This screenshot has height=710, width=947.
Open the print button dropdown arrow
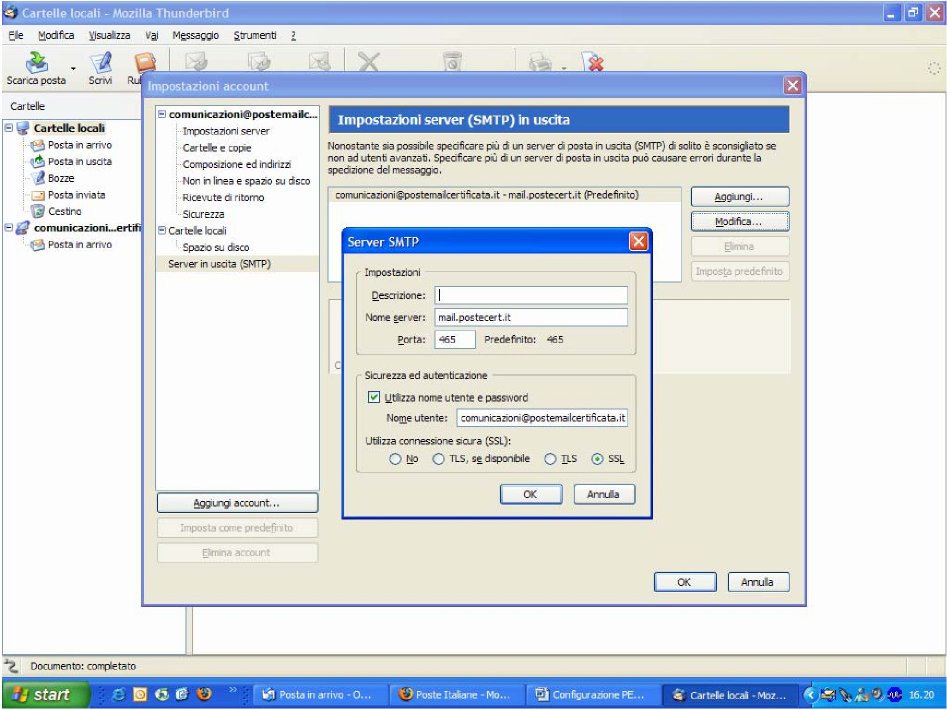click(564, 68)
